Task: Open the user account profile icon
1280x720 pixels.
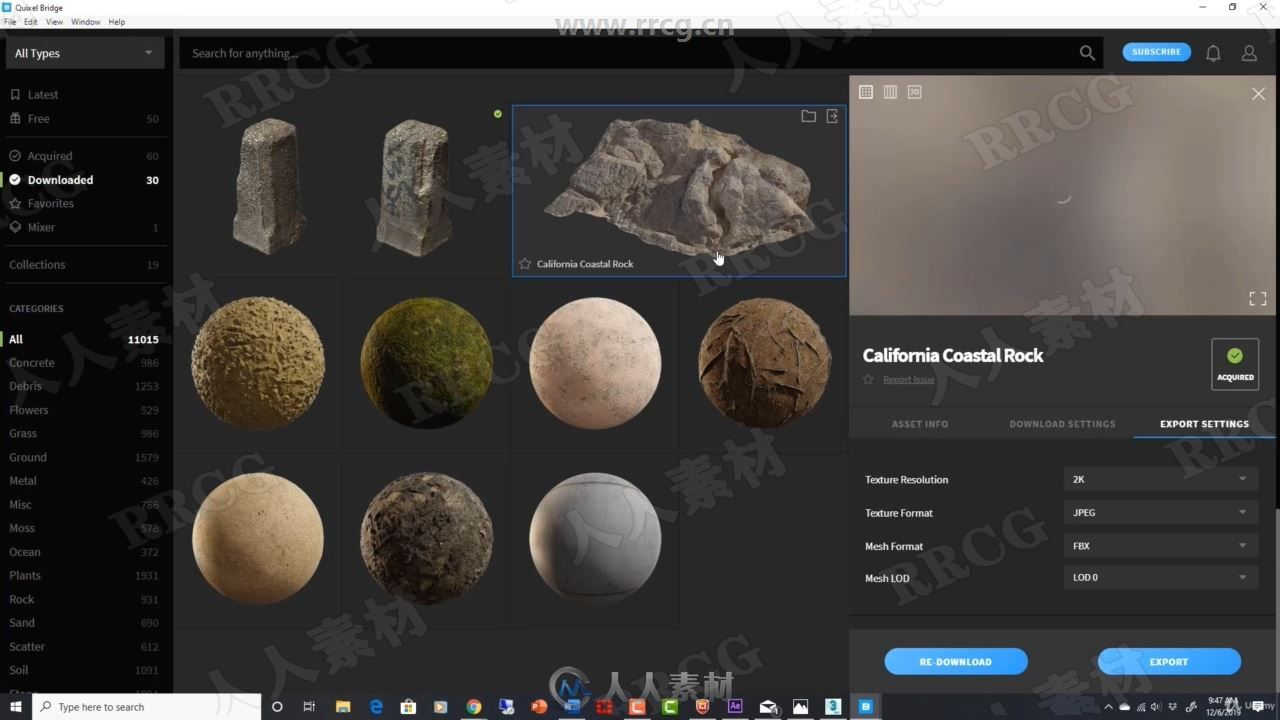Action: pyautogui.click(x=1249, y=53)
